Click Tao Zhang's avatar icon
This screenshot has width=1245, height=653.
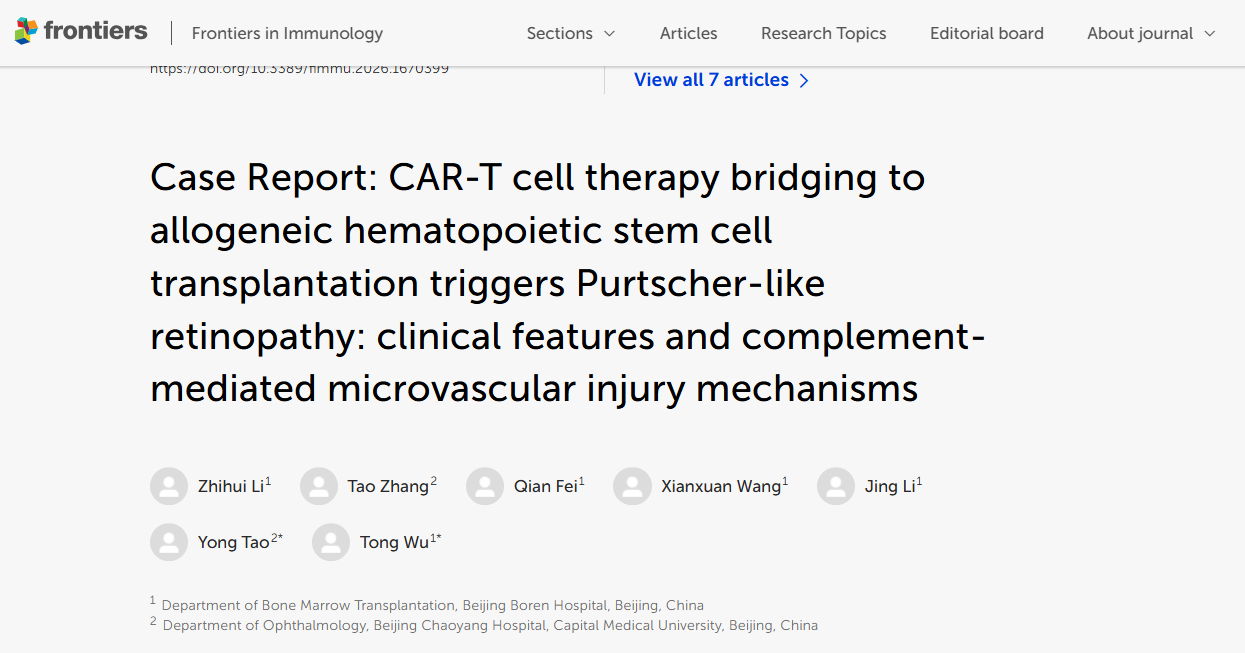[319, 486]
